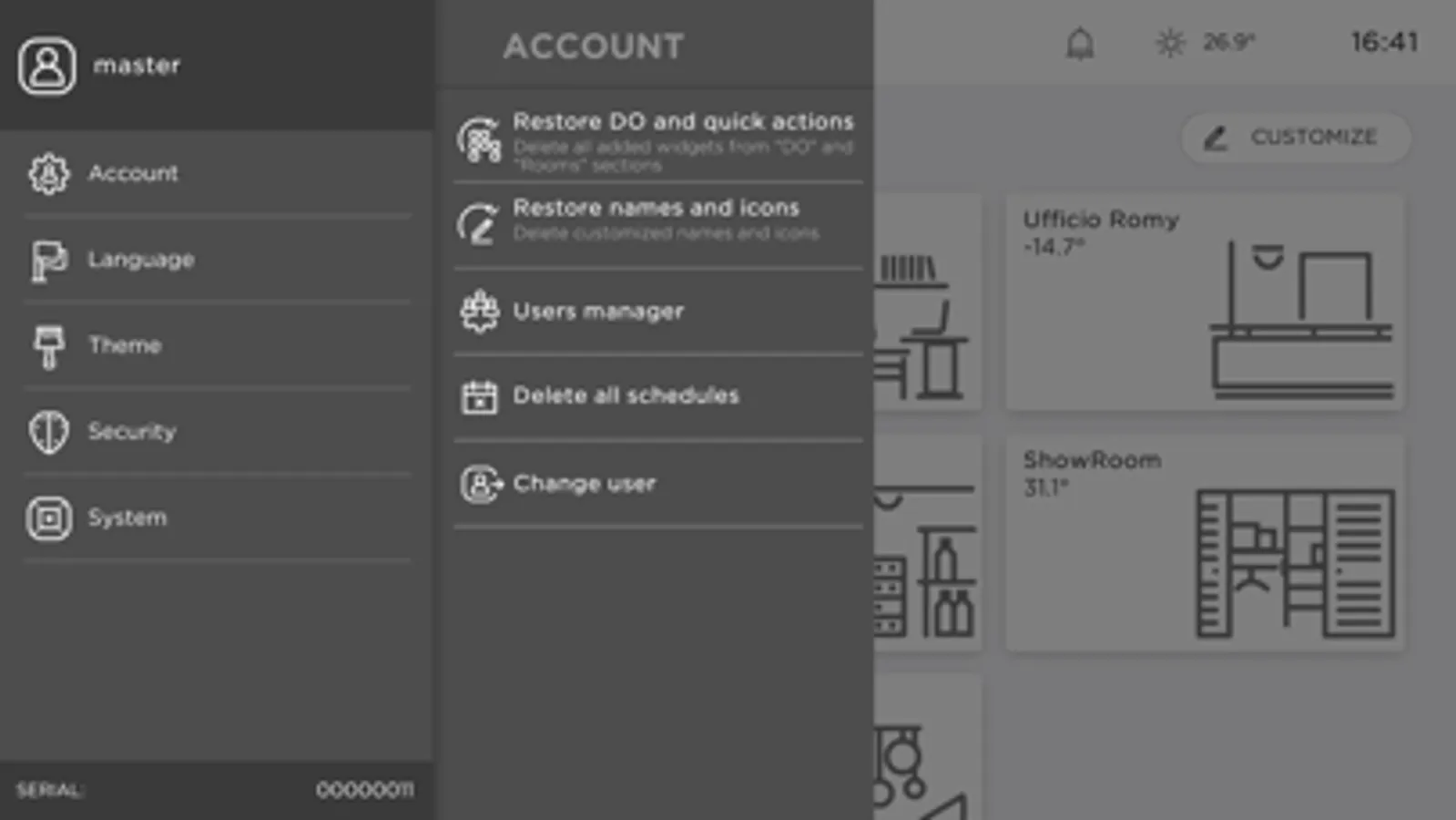Click the shelving illustration in ShowRoom card

pyautogui.click(x=1295, y=563)
